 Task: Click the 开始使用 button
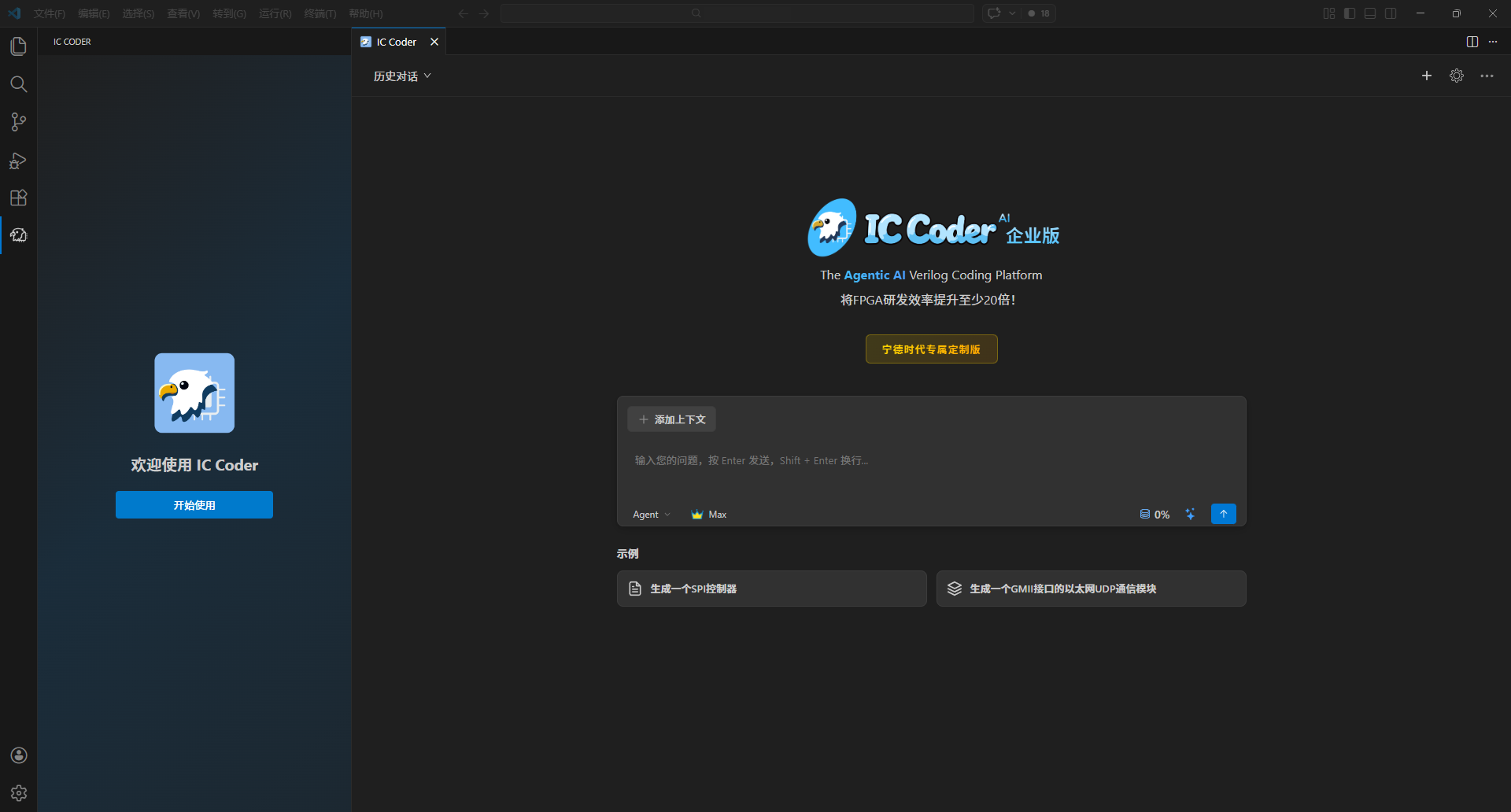click(194, 505)
